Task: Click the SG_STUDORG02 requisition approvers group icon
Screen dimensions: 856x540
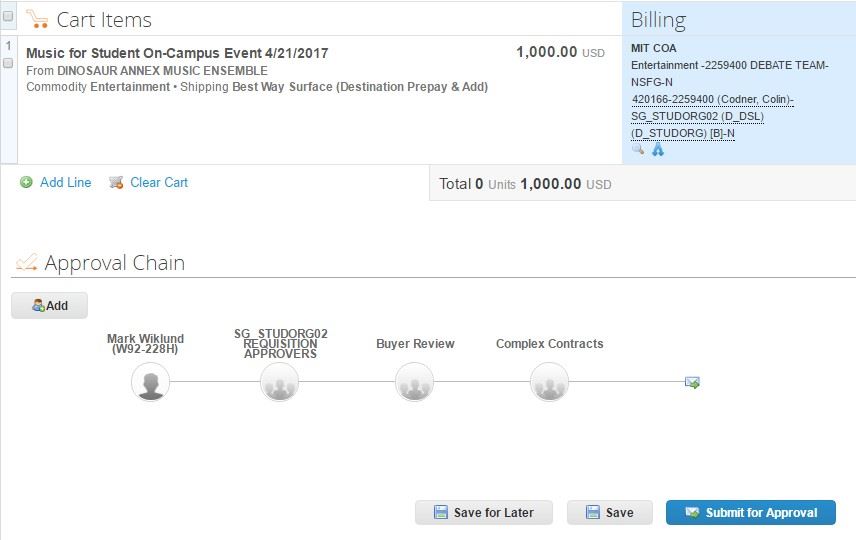Action: click(279, 382)
